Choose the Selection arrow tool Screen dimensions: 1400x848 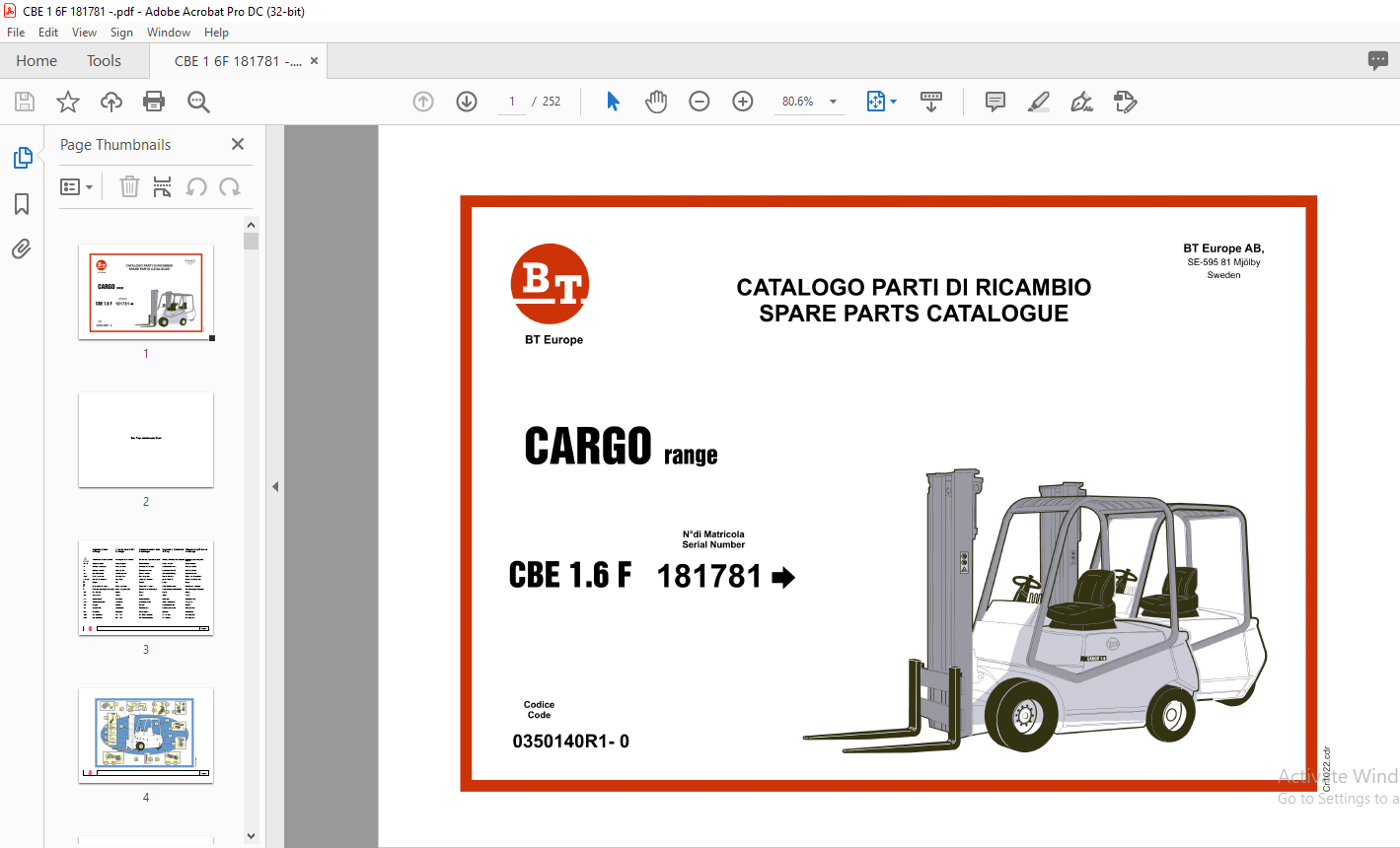pyautogui.click(x=613, y=102)
